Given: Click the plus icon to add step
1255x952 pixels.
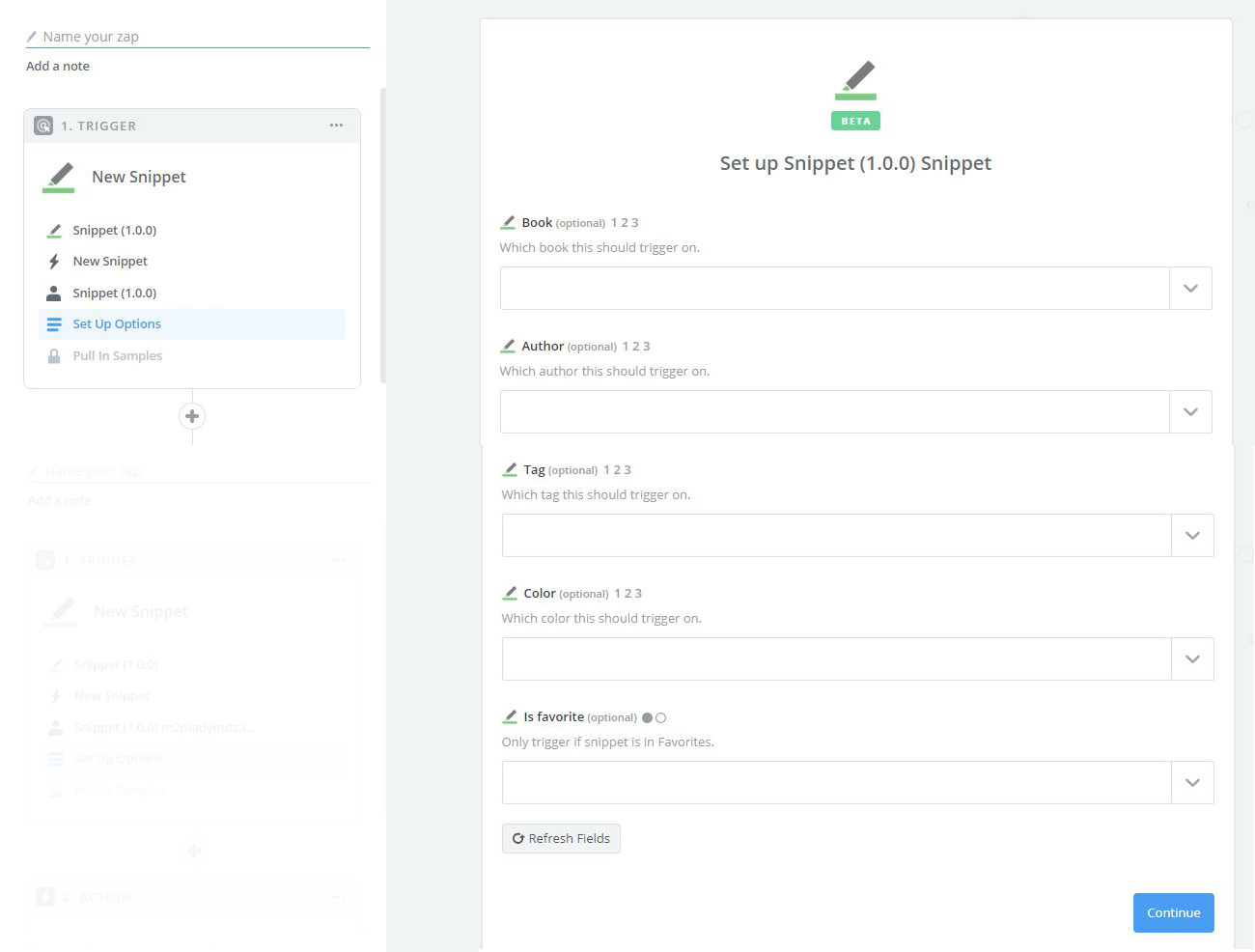Looking at the screenshot, I should click(x=192, y=416).
